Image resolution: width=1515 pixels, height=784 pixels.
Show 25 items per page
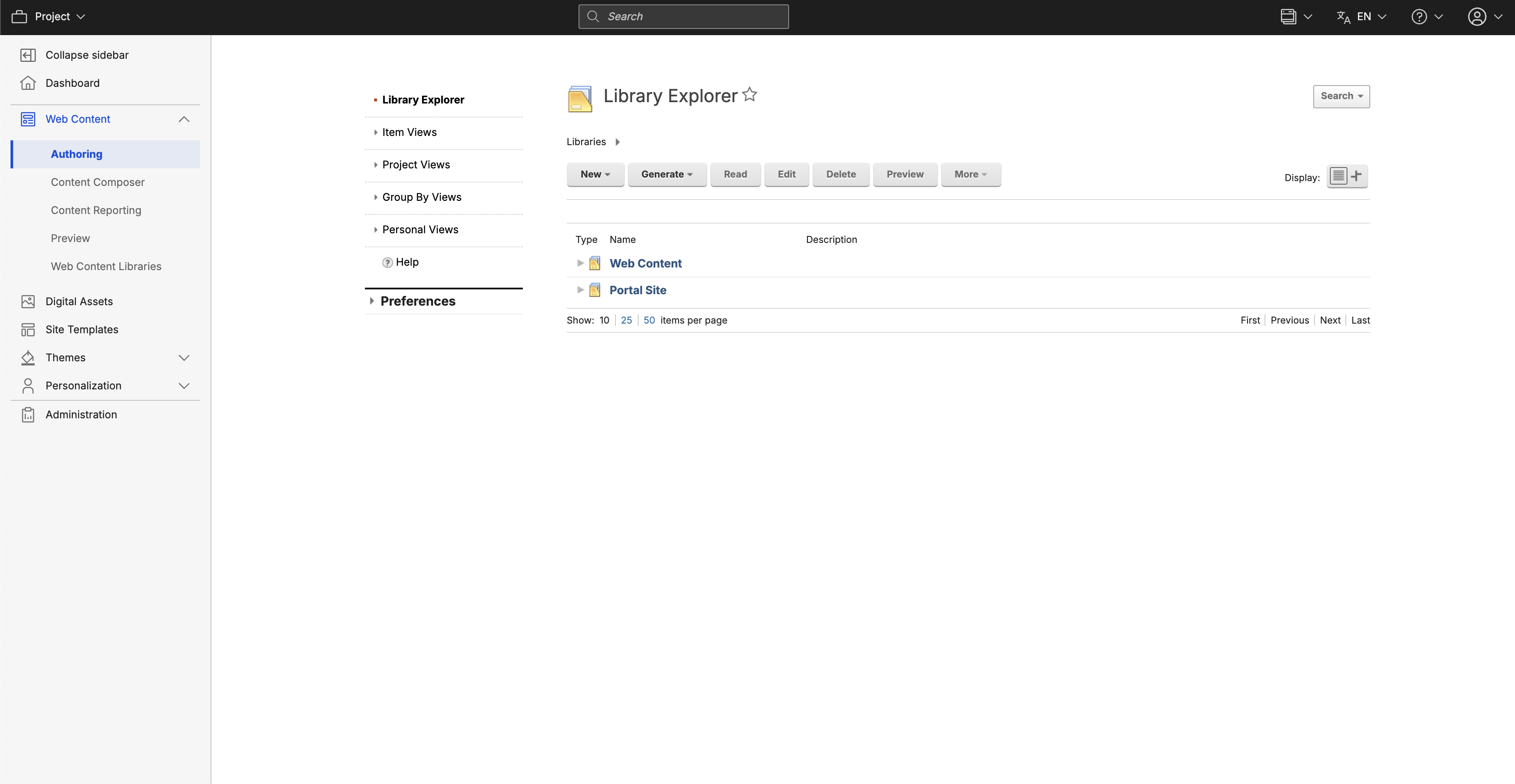point(626,320)
